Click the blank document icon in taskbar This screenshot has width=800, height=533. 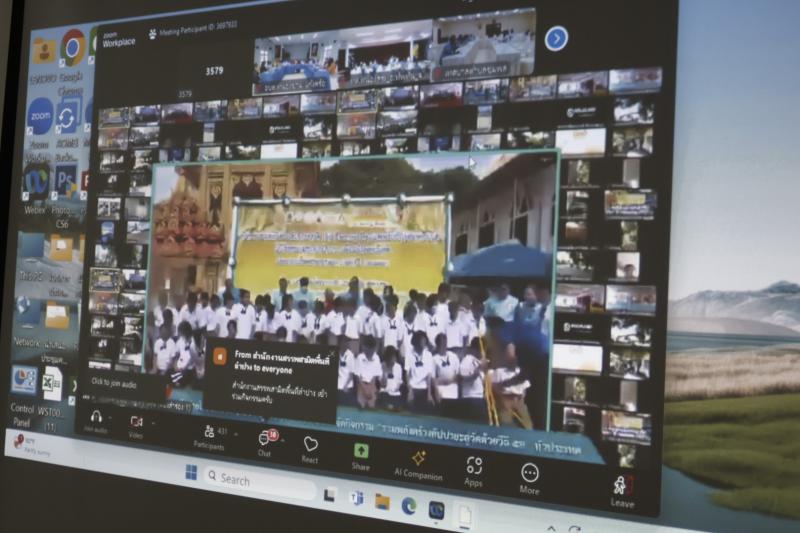click(465, 514)
